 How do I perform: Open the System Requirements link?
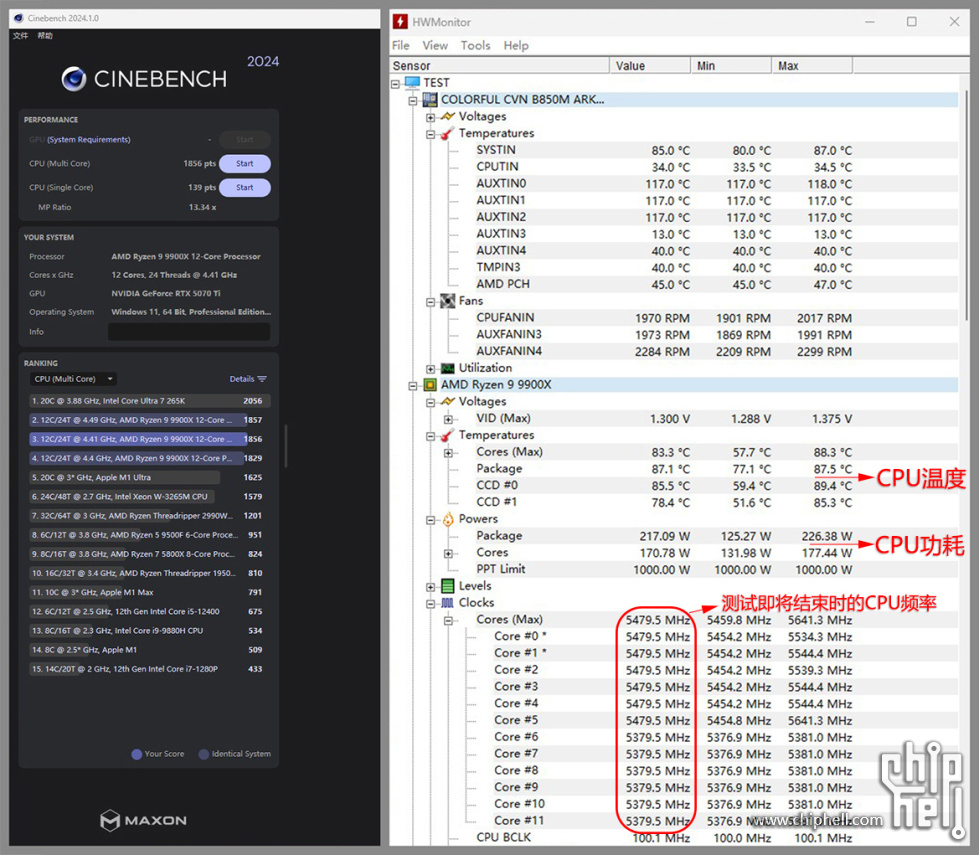pyautogui.click(x=89, y=140)
